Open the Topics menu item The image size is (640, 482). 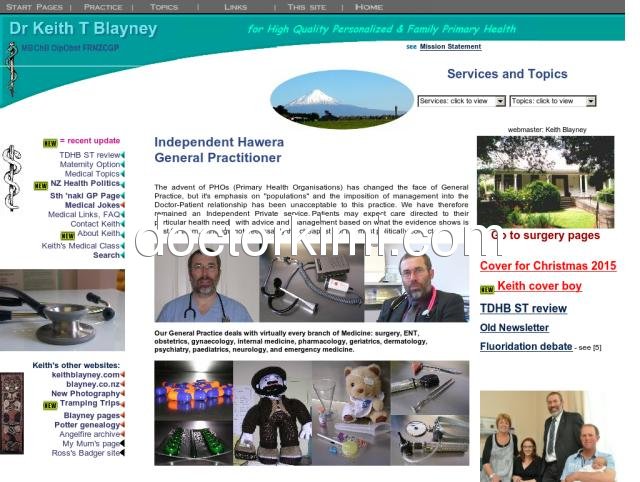164,7
